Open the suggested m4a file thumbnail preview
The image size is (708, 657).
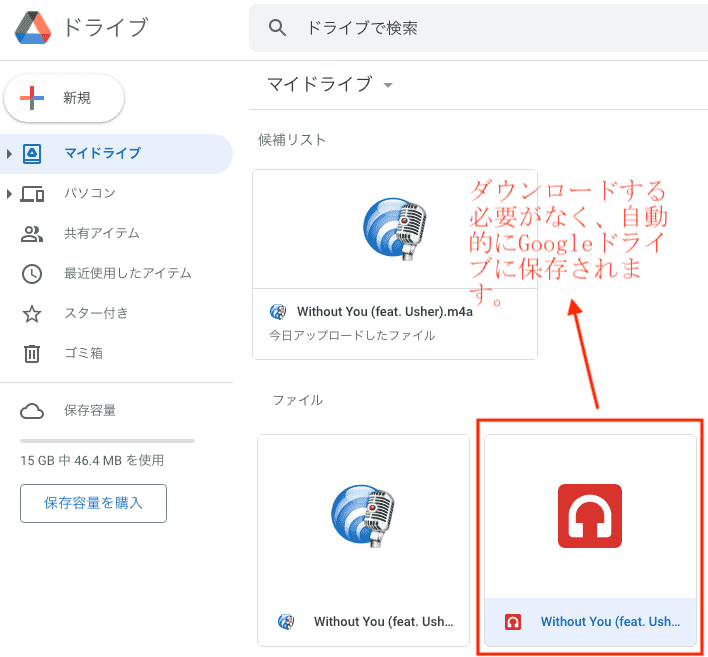(395, 229)
